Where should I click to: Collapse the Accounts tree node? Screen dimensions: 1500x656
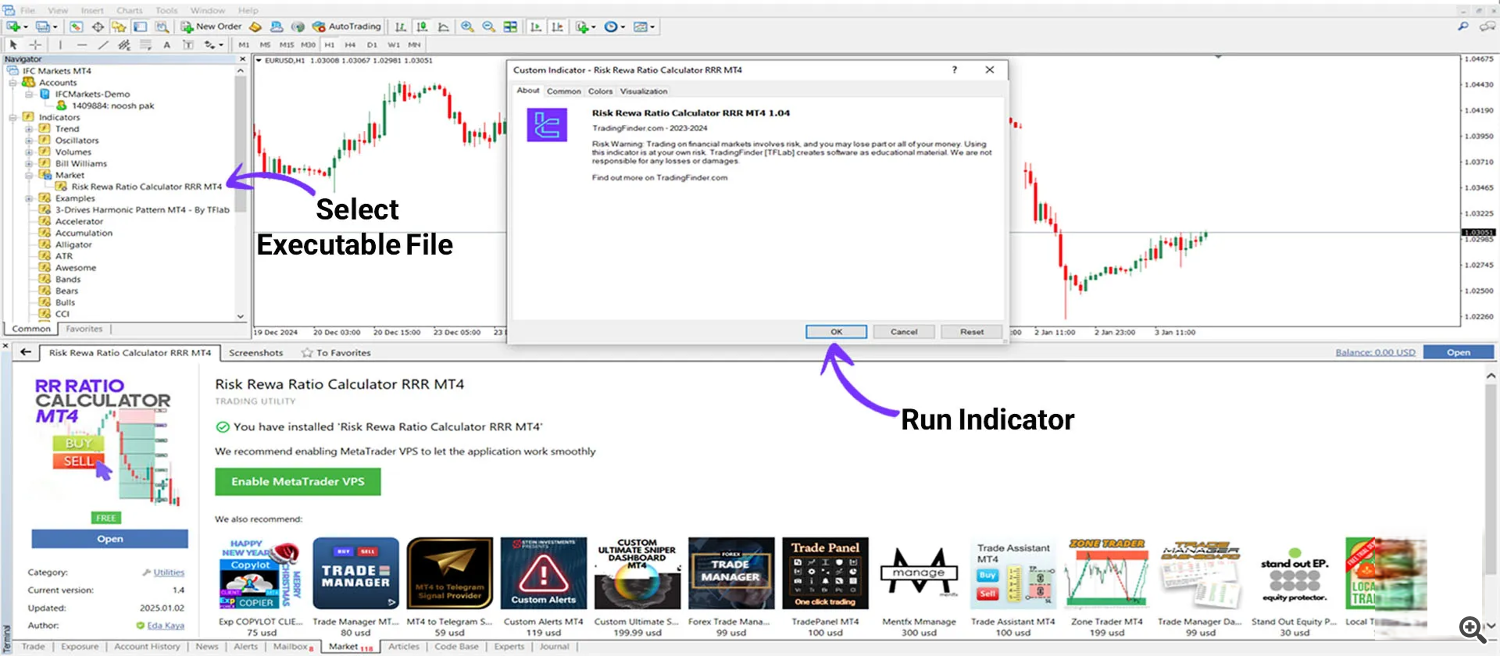coord(14,83)
